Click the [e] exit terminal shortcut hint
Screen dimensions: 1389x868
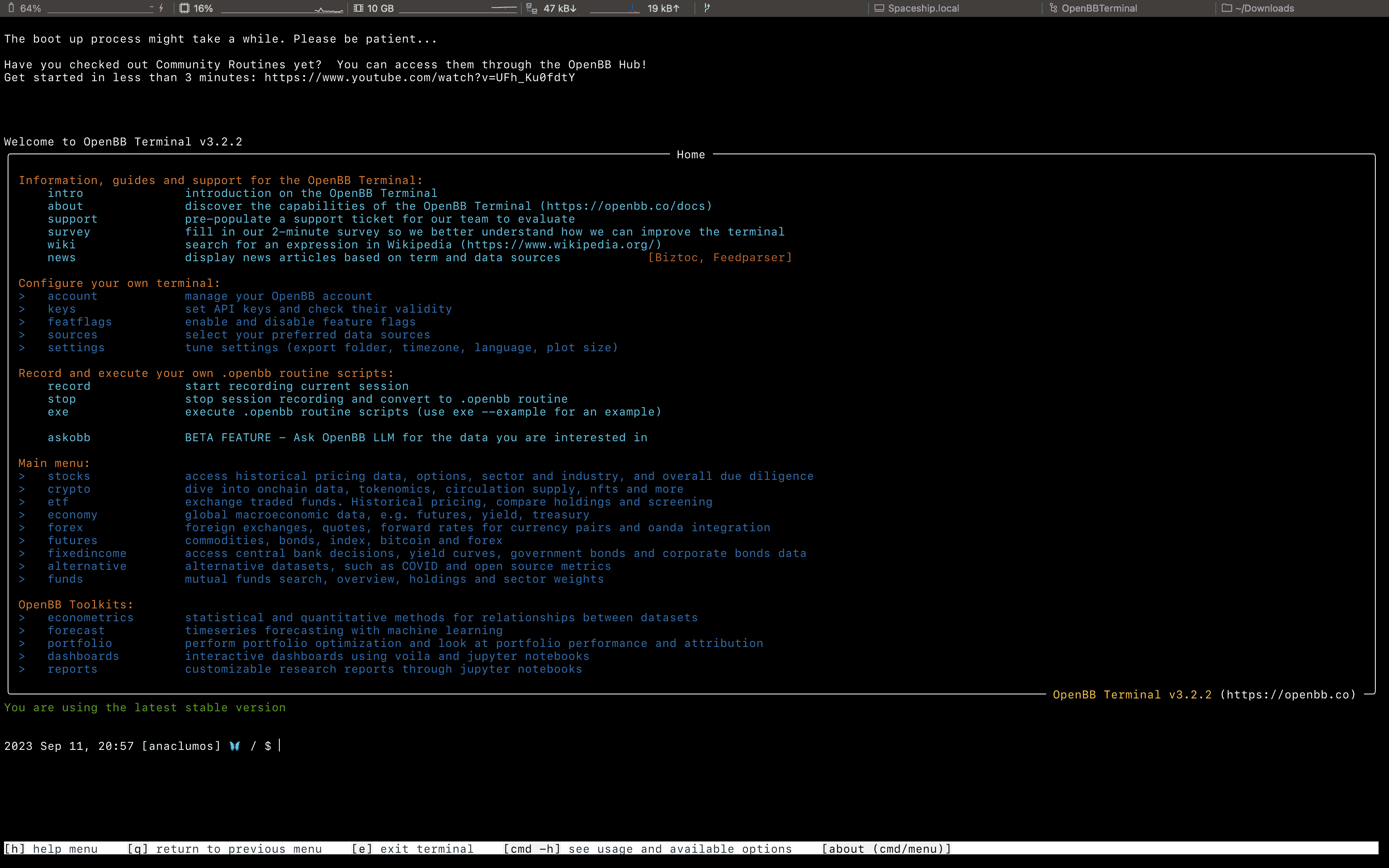click(413, 848)
